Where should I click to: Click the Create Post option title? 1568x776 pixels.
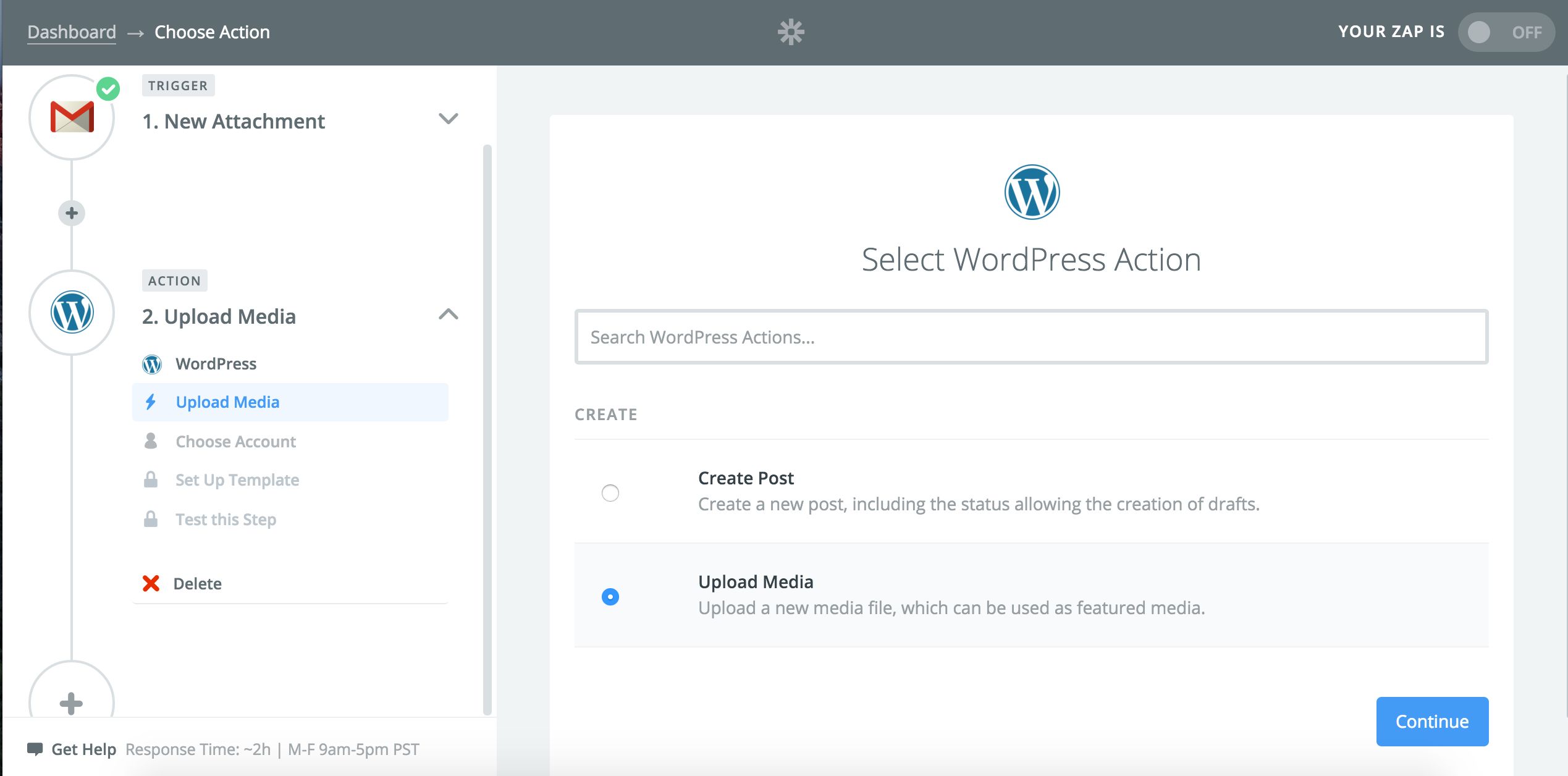746,478
